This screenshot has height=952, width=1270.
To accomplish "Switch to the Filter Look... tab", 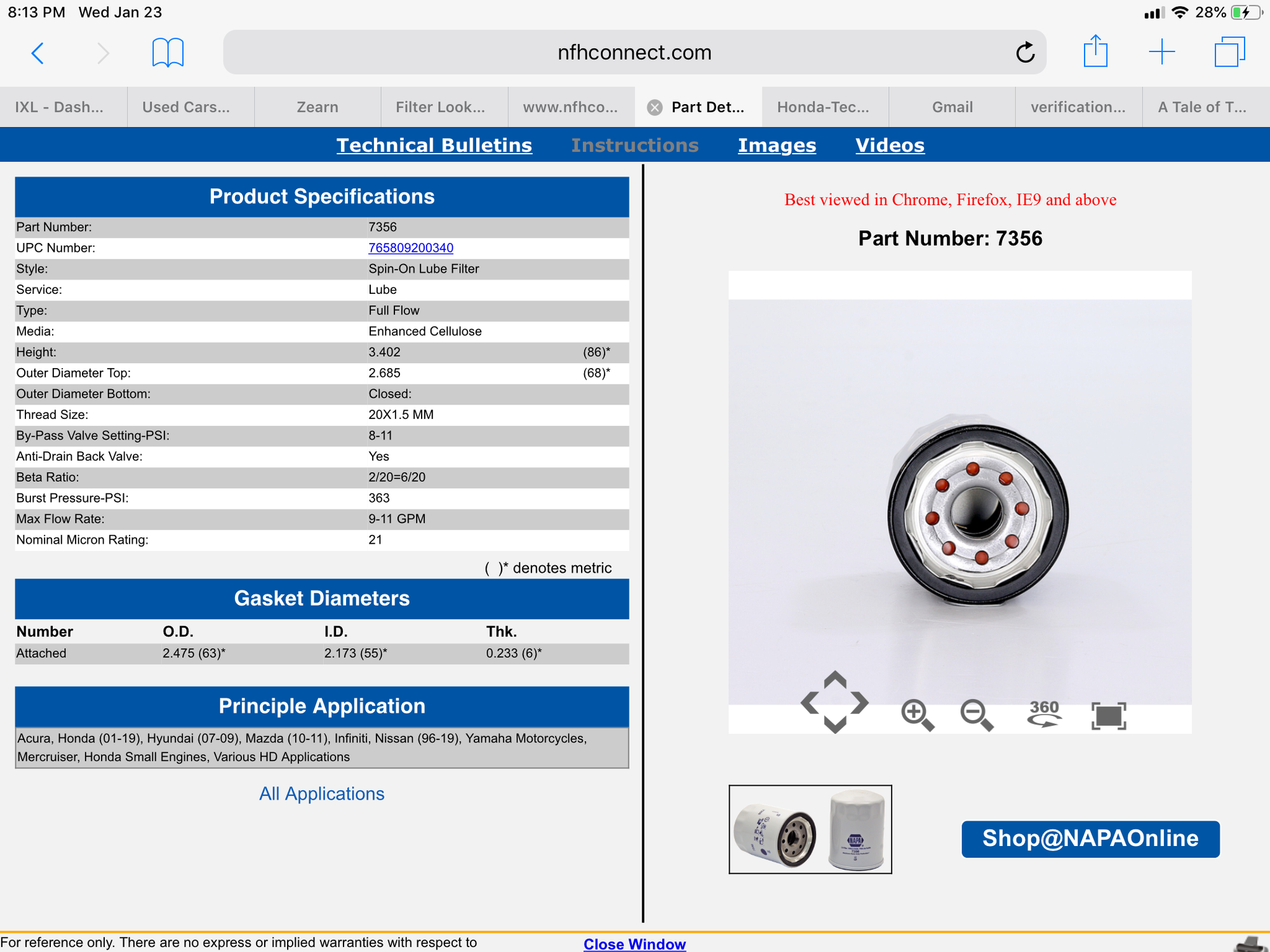I will click(x=440, y=107).
